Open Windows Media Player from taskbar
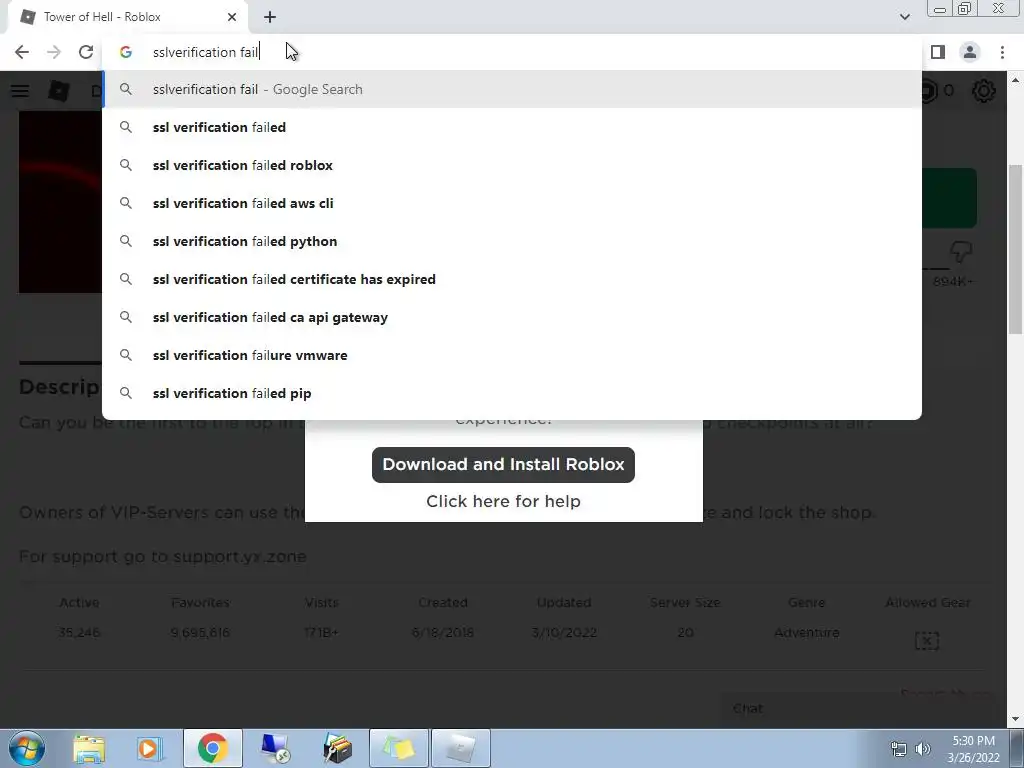1024x768 pixels. (x=150, y=748)
